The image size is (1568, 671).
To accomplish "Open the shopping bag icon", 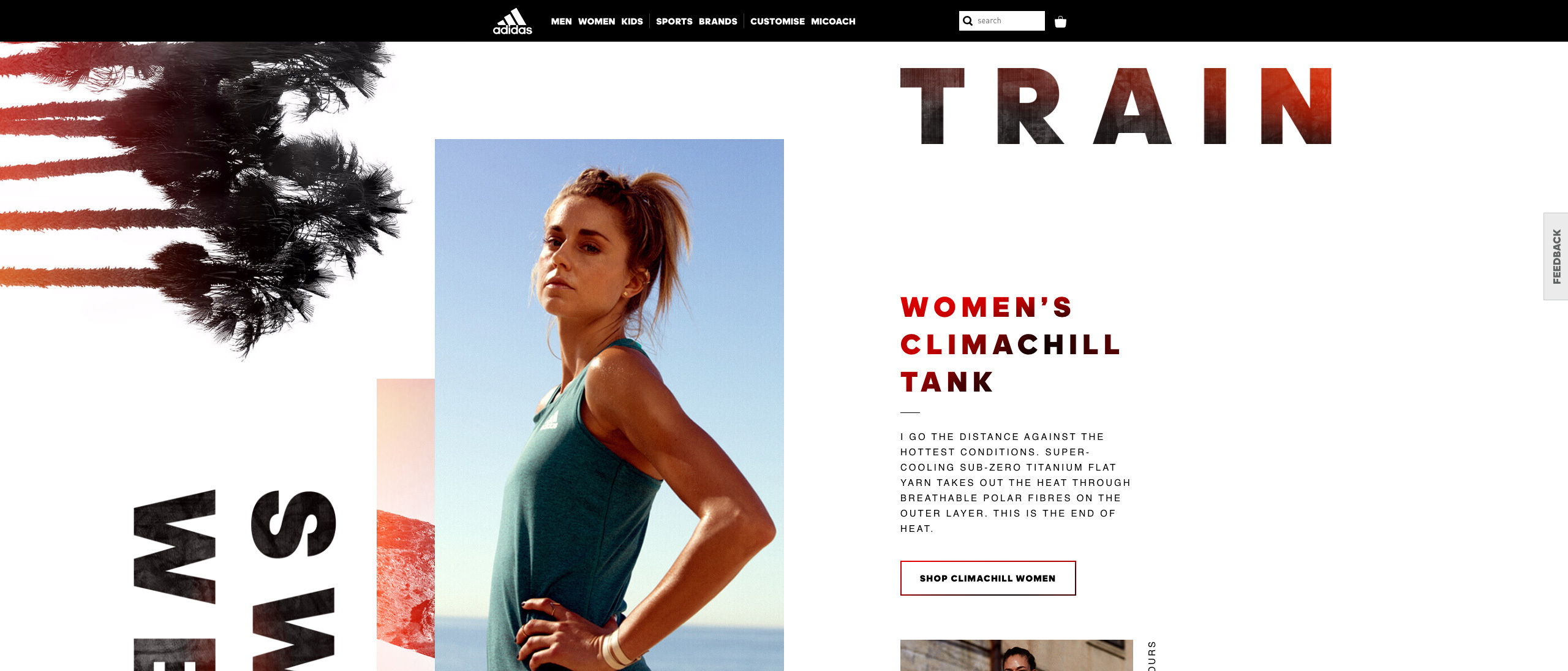I will (1060, 22).
